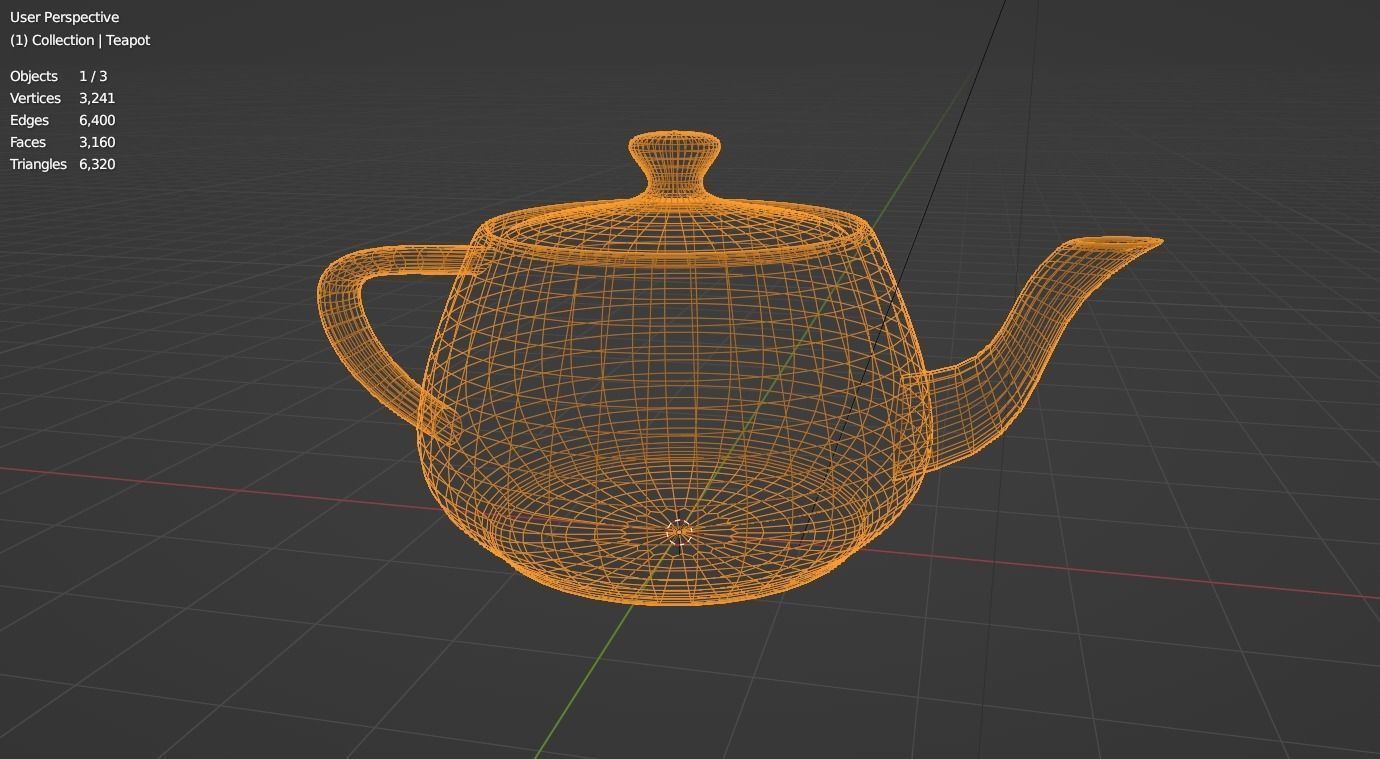Screen dimensions: 1380x759
Task: Click the "Objects 1 / 3" statistic
Action: [x=59, y=76]
